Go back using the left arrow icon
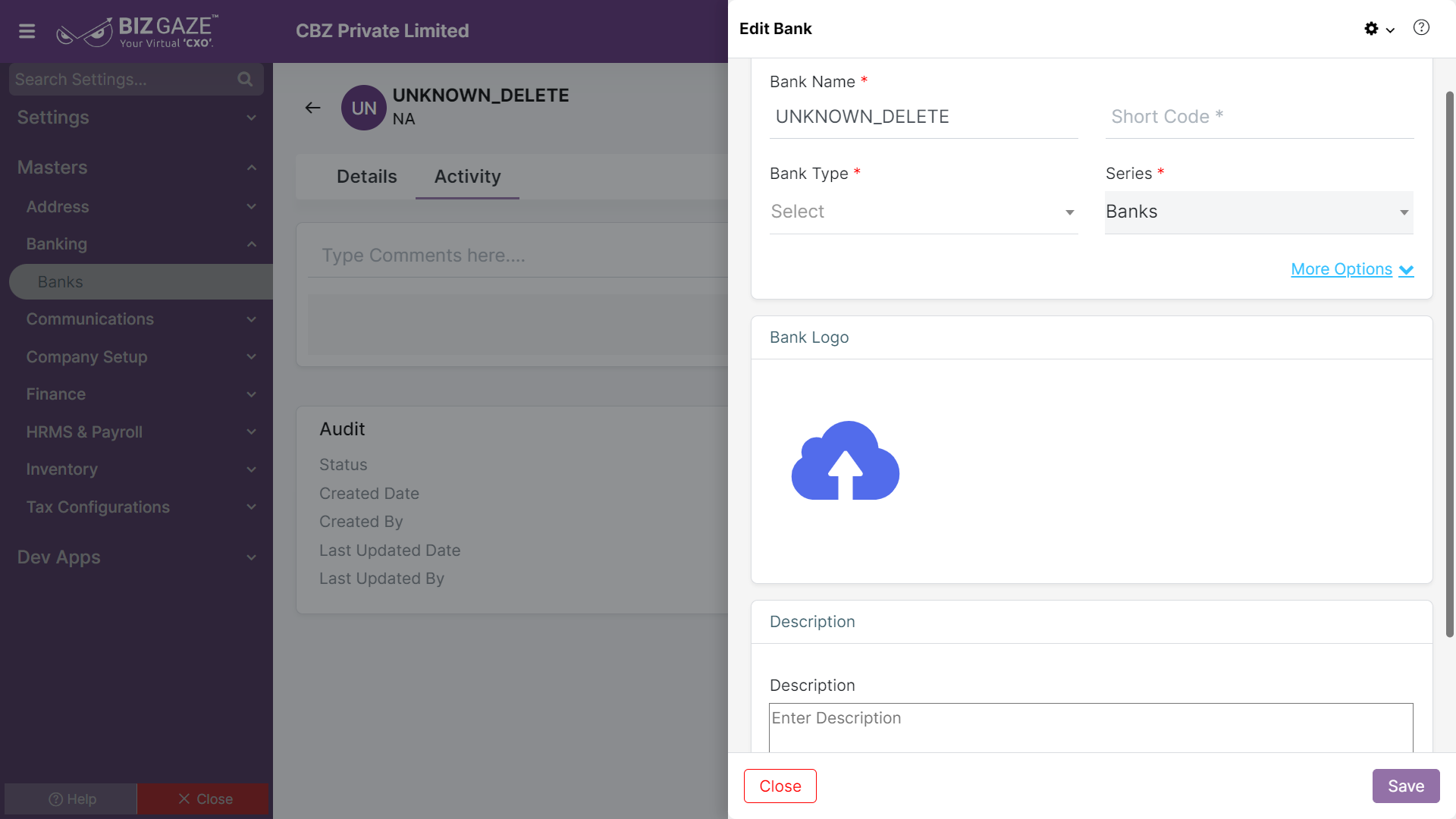This screenshot has height=819, width=1456. (312, 108)
